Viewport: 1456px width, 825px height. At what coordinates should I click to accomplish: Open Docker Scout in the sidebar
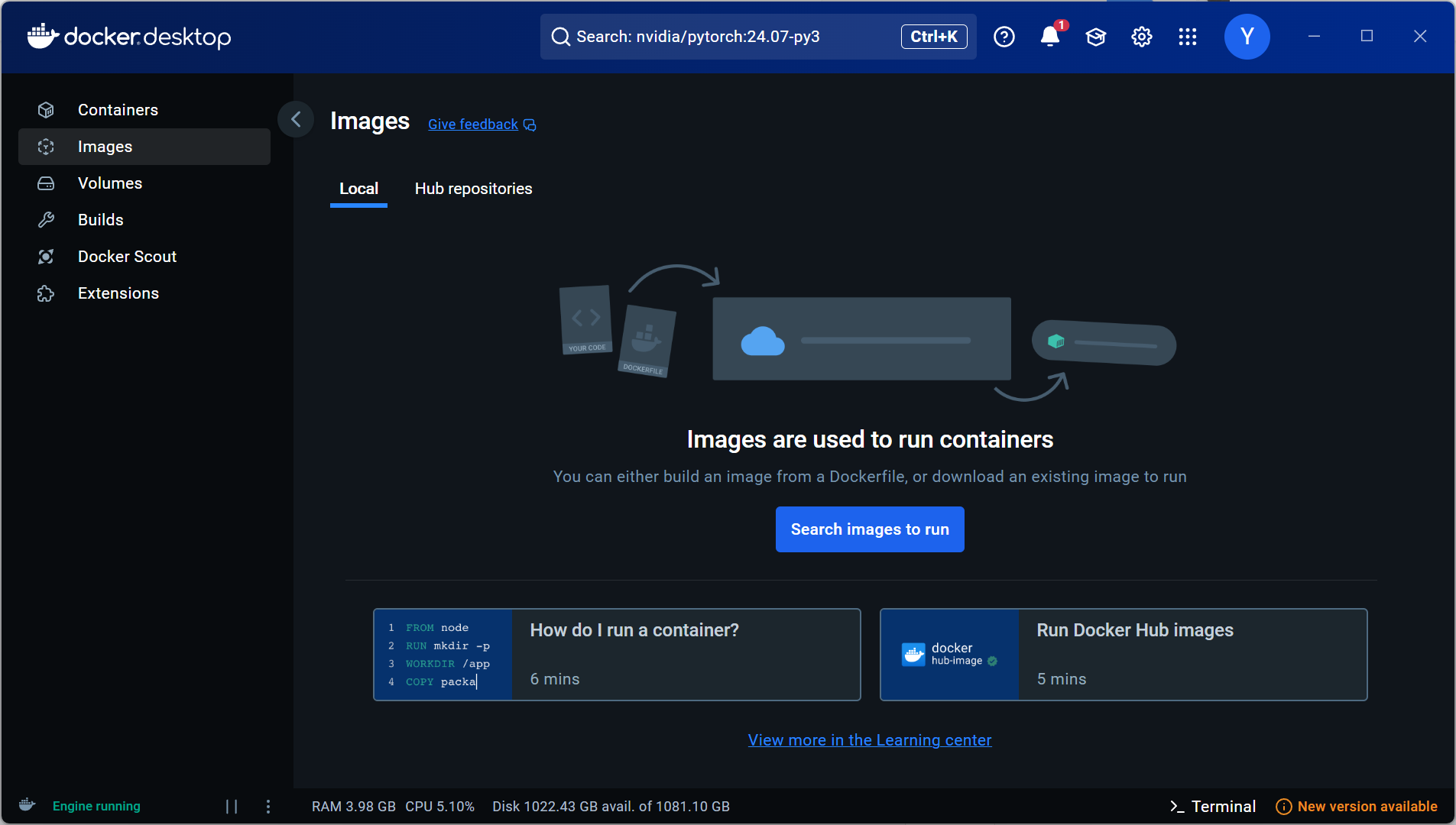(x=144, y=257)
